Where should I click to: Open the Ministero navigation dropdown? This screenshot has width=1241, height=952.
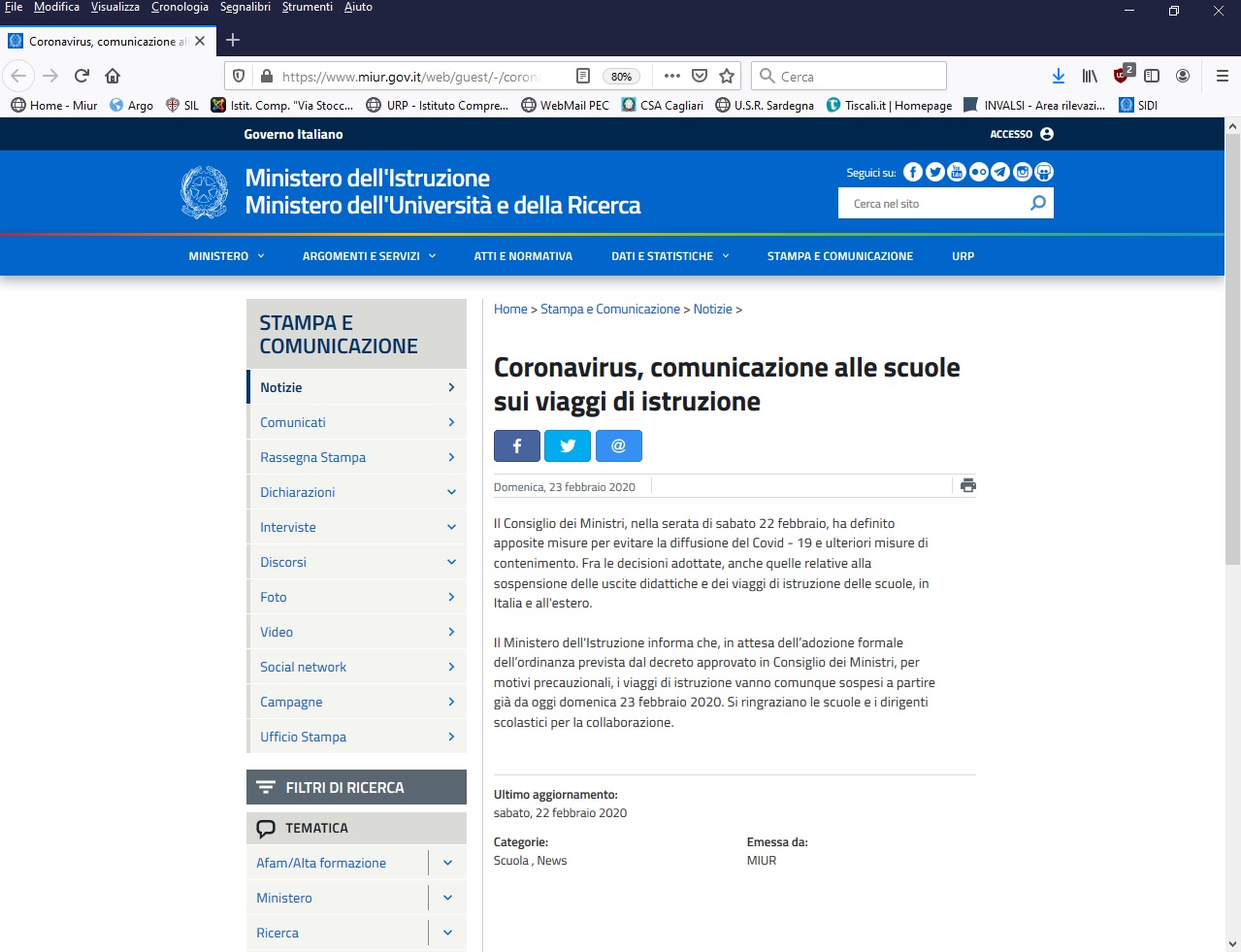[x=227, y=256]
